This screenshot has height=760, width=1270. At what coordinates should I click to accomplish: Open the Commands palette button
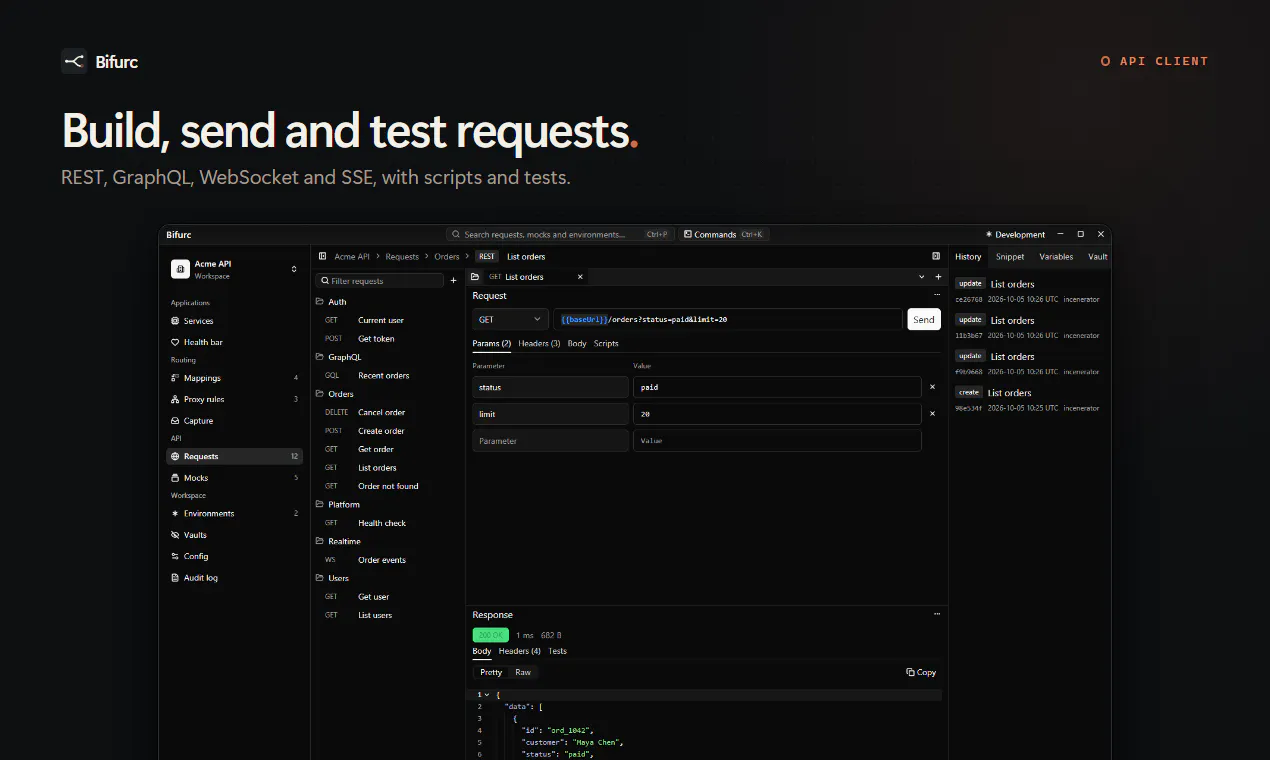pos(724,234)
